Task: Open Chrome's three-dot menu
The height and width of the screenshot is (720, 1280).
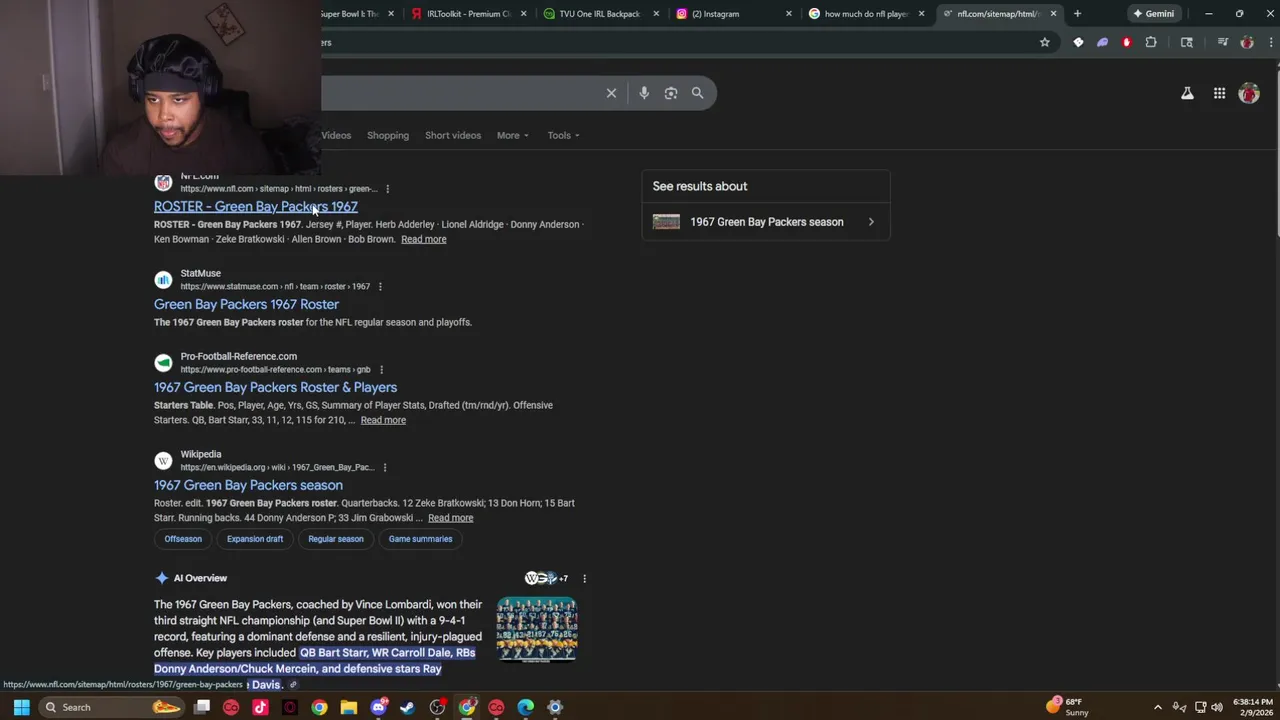Action: point(1271,42)
